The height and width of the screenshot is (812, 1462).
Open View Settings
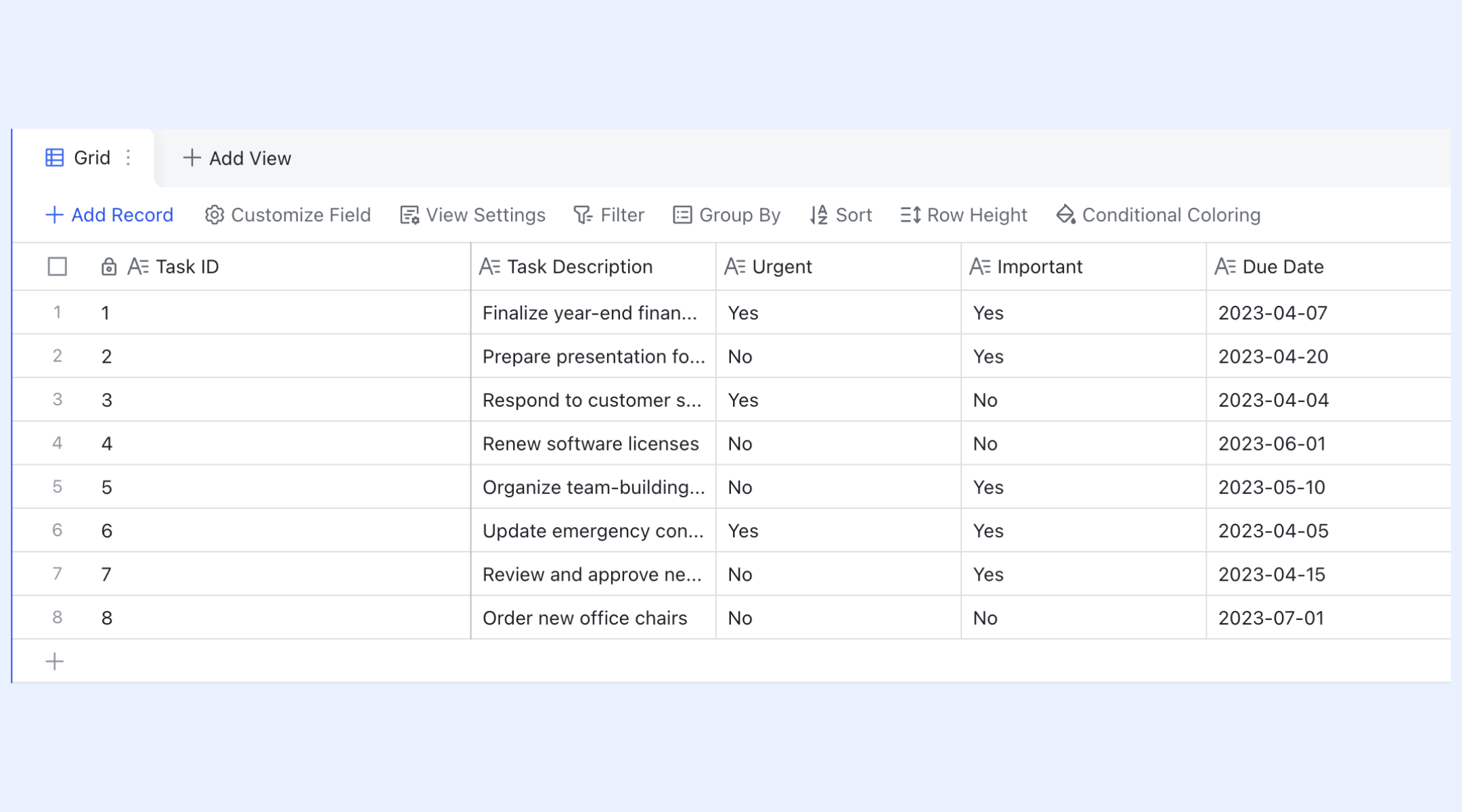(472, 215)
